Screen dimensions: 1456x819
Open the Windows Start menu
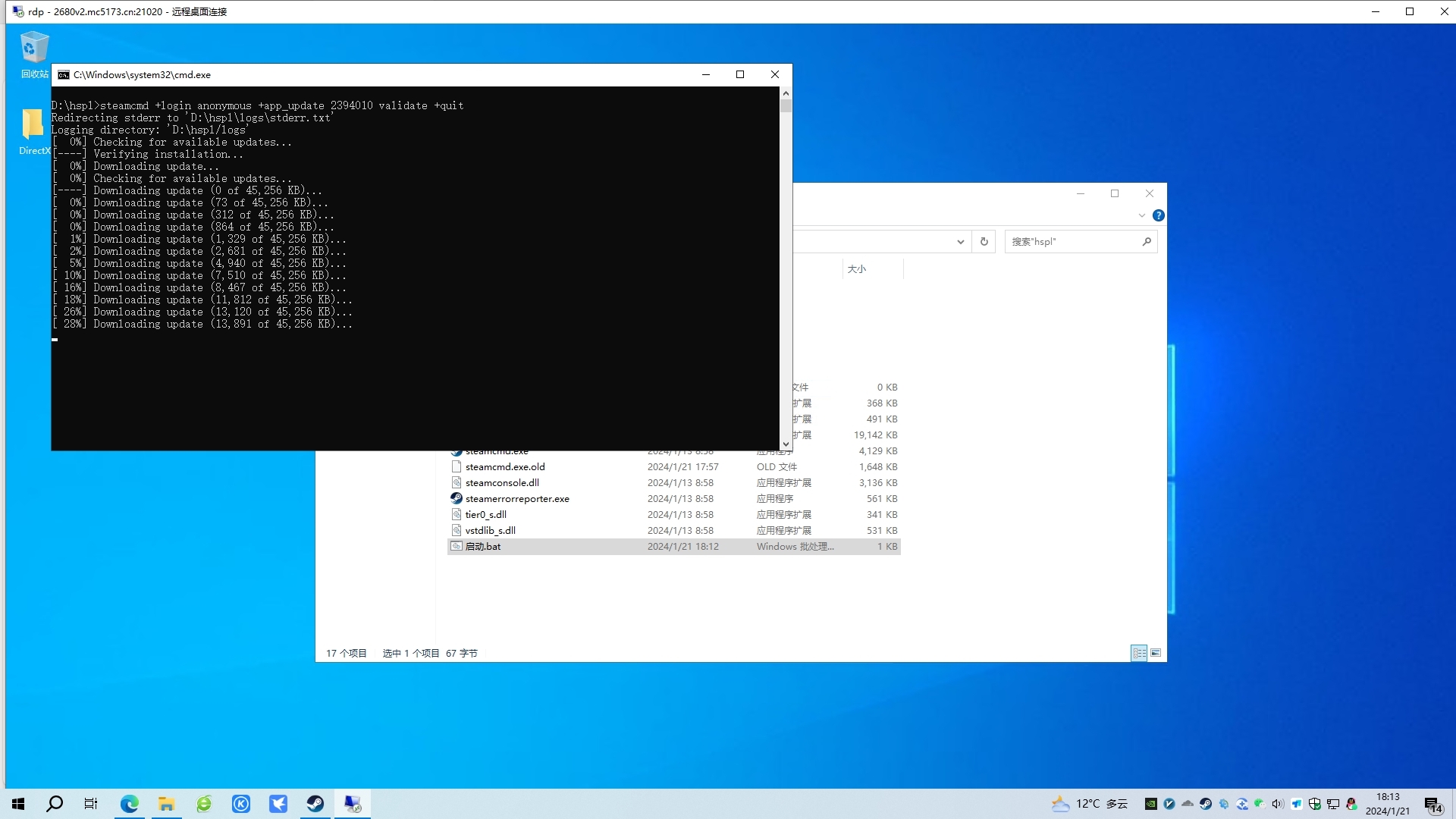[18, 804]
